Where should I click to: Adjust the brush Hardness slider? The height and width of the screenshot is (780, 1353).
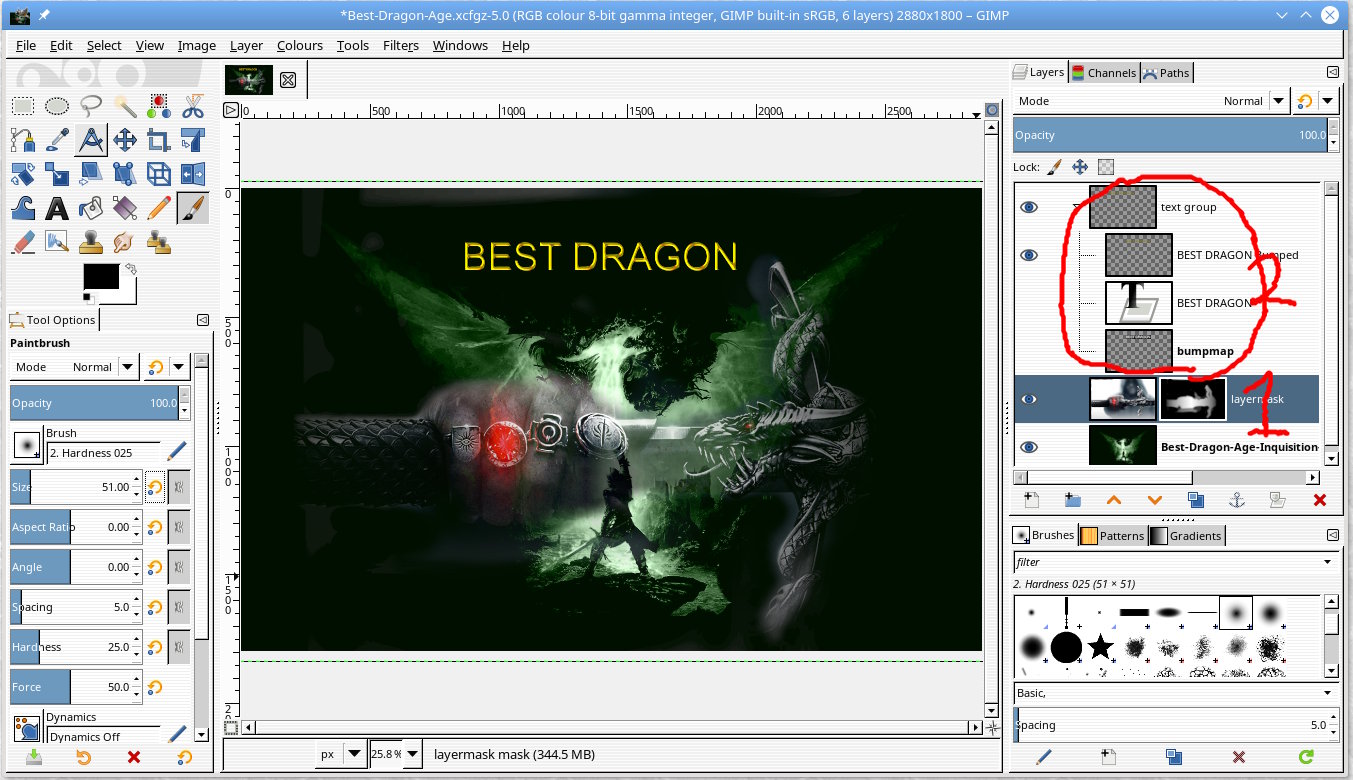coord(76,647)
